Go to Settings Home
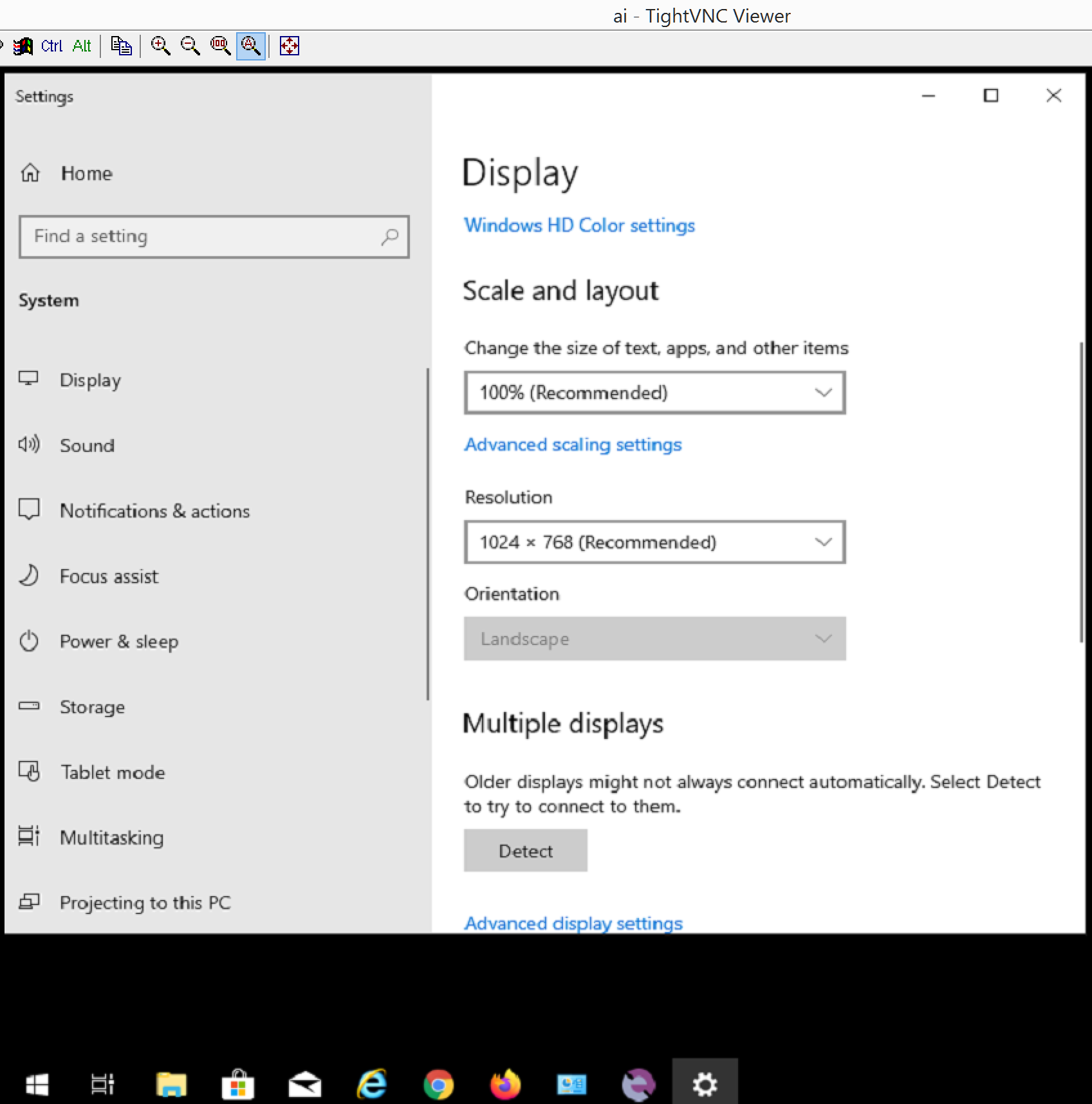The height and width of the screenshot is (1104, 1092). click(86, 173)
